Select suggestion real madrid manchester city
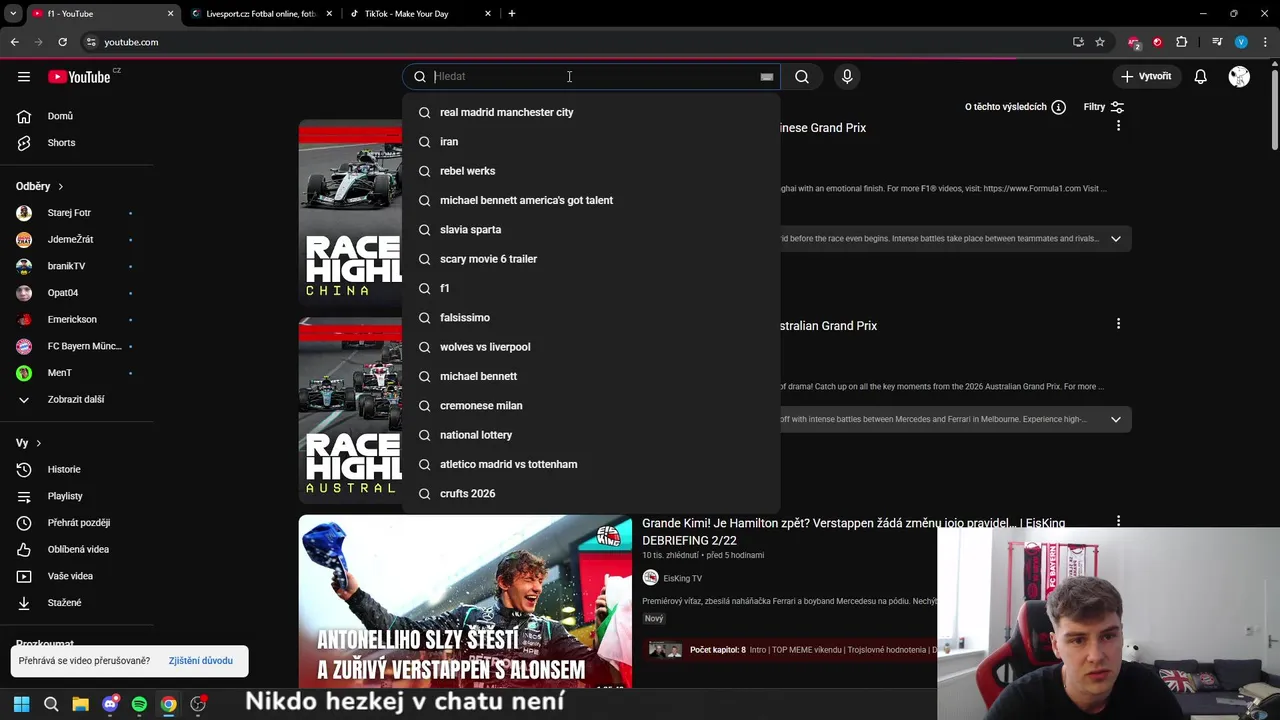The height and width of the screenshot is (720, 1280). pyautogui.click(x=591, y=113)
